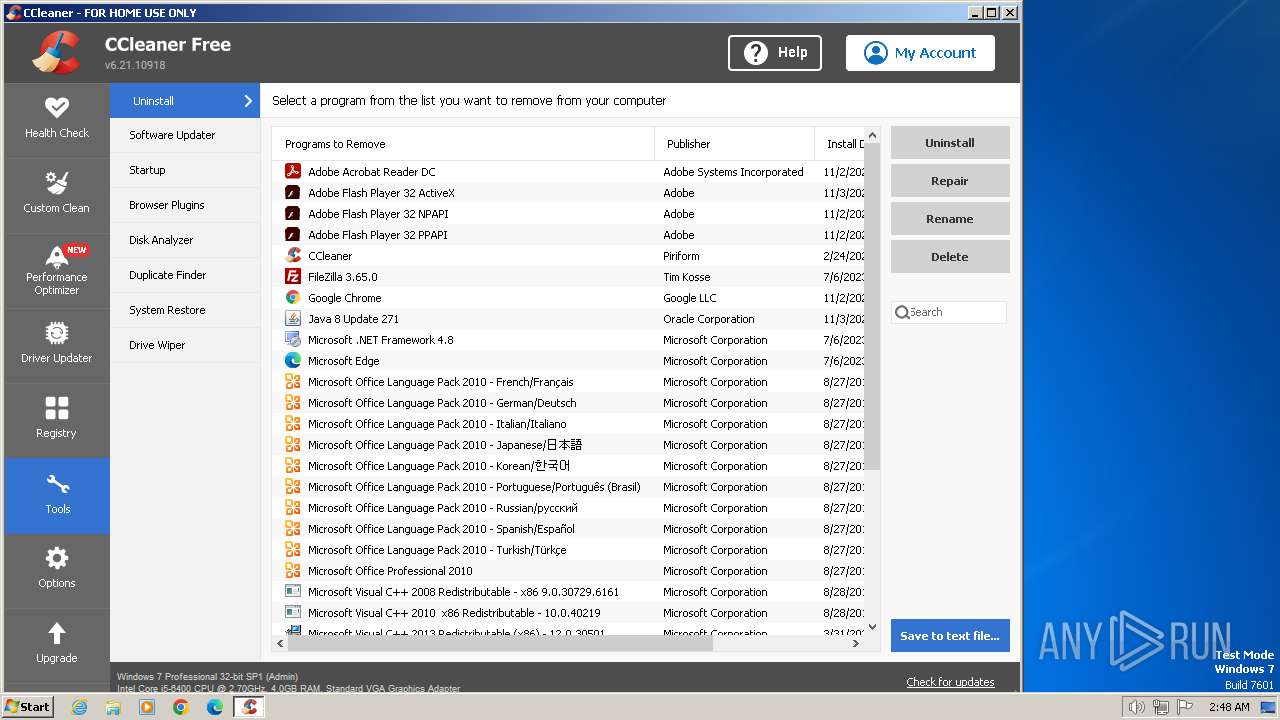Select Visual C++ 2010 x86 Redistributable row
Image resolution: width=1280 pixels, height=720 pixels.
(x=568, y=612)
